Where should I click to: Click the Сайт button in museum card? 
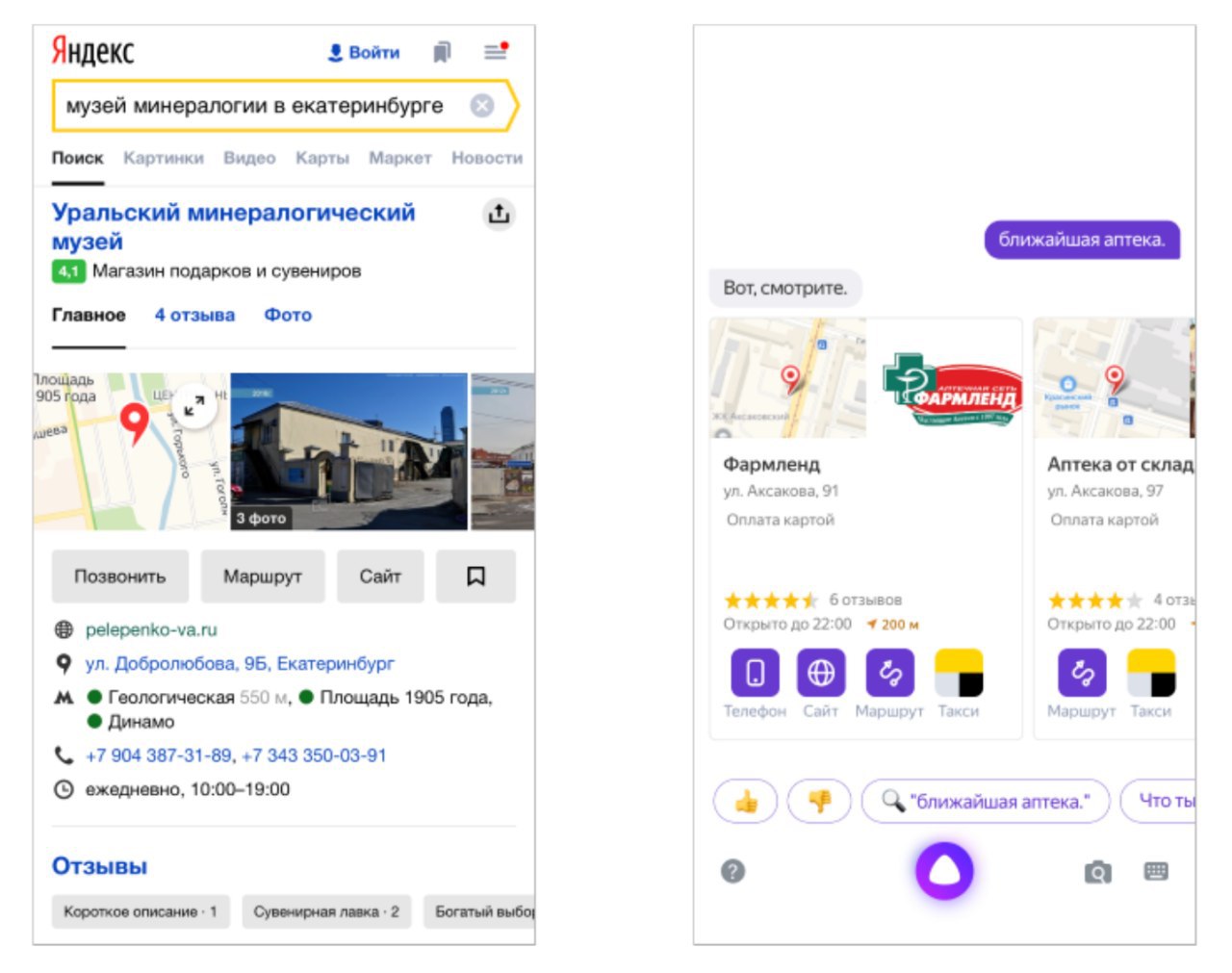(380, 576)
